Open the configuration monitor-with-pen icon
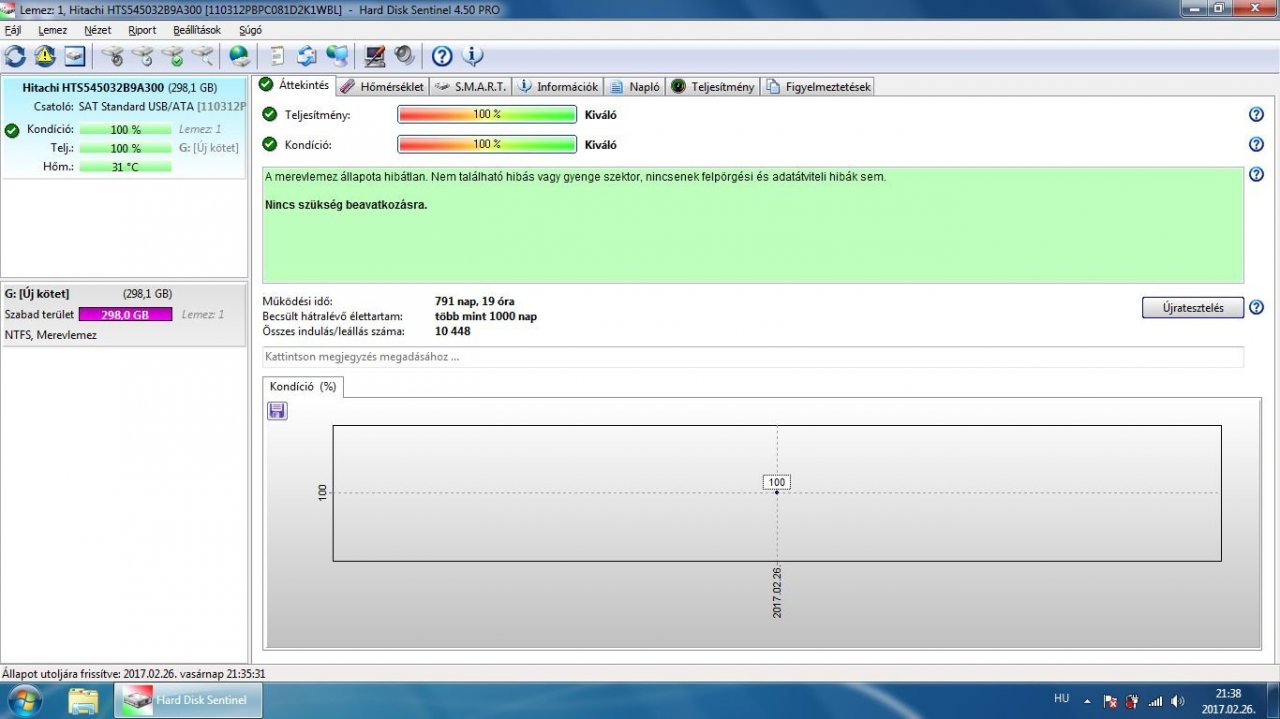 pyautogui.click(x=375, y=56)
